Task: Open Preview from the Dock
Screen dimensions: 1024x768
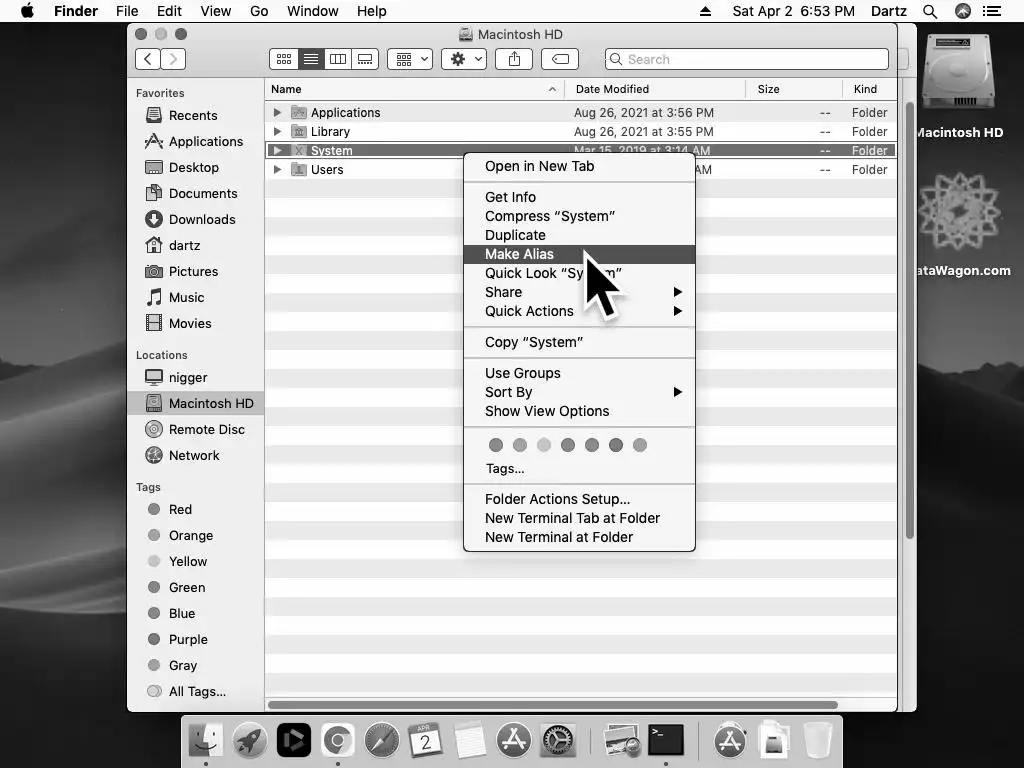Action: pos(621,741)
